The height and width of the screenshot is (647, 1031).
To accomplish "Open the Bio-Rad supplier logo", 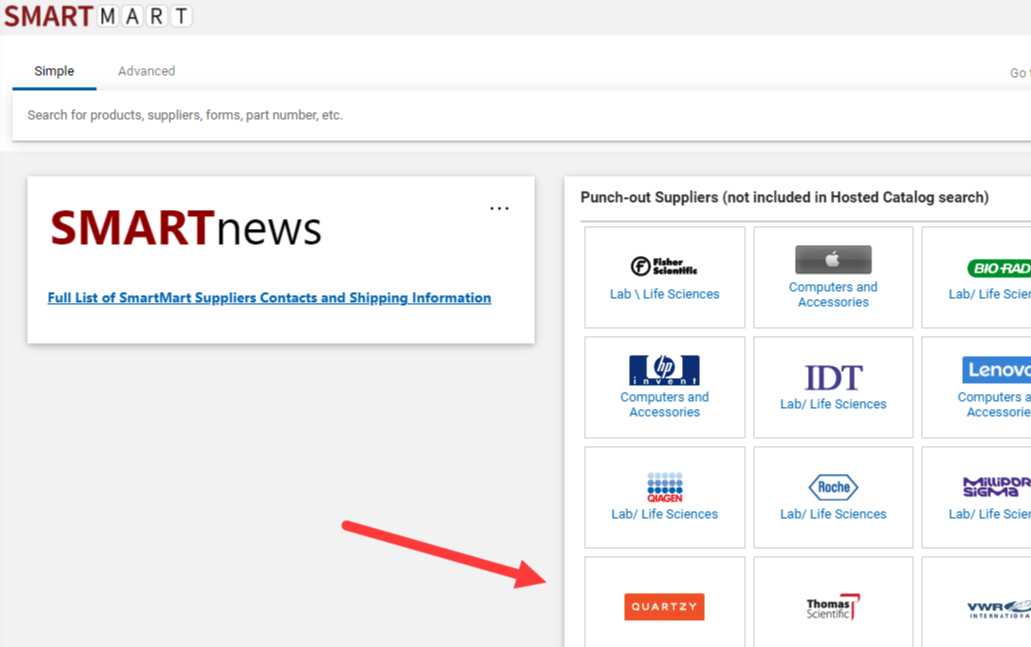I will 999,268.
